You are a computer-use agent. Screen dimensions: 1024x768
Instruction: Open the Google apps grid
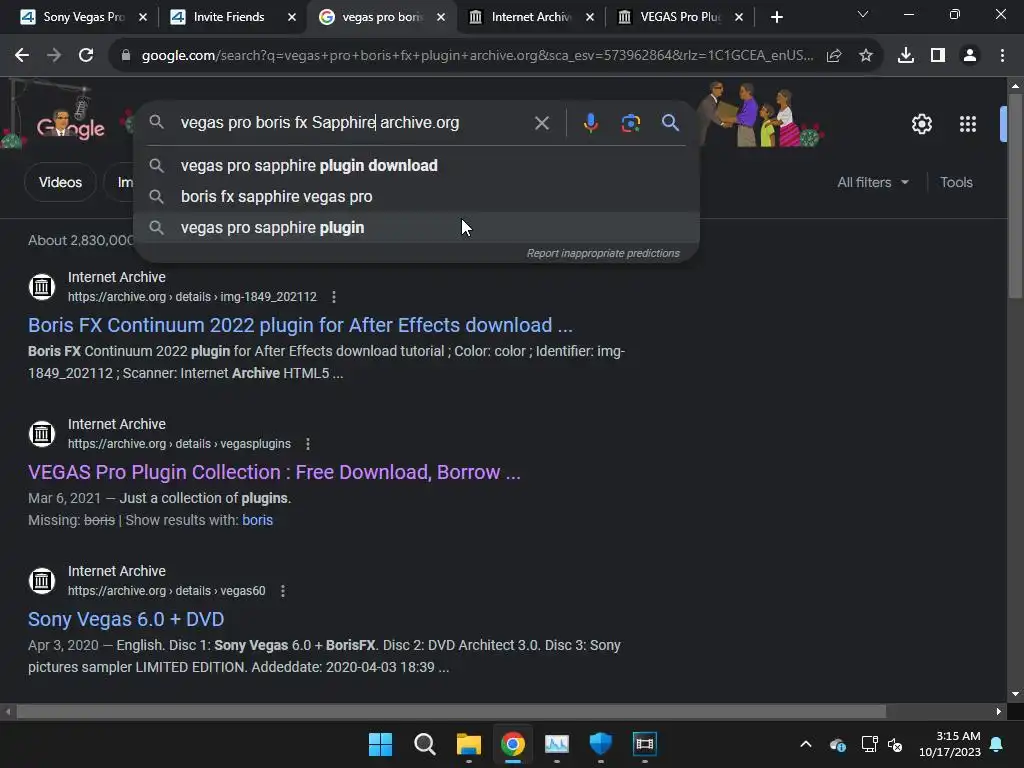(x=968, y=124)
